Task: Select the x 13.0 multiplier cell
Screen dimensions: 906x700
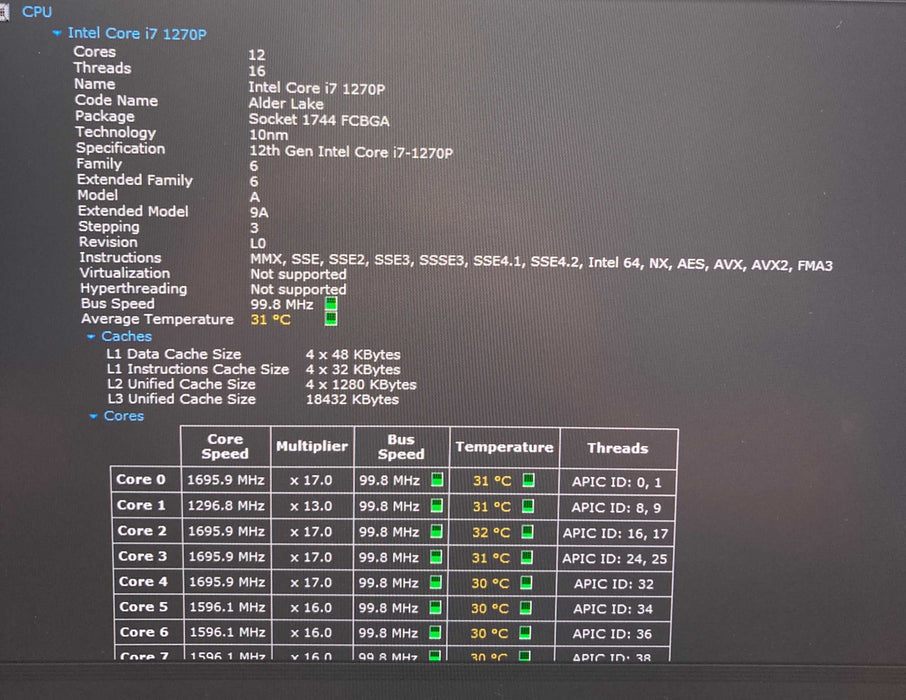Action: (311, 506)
